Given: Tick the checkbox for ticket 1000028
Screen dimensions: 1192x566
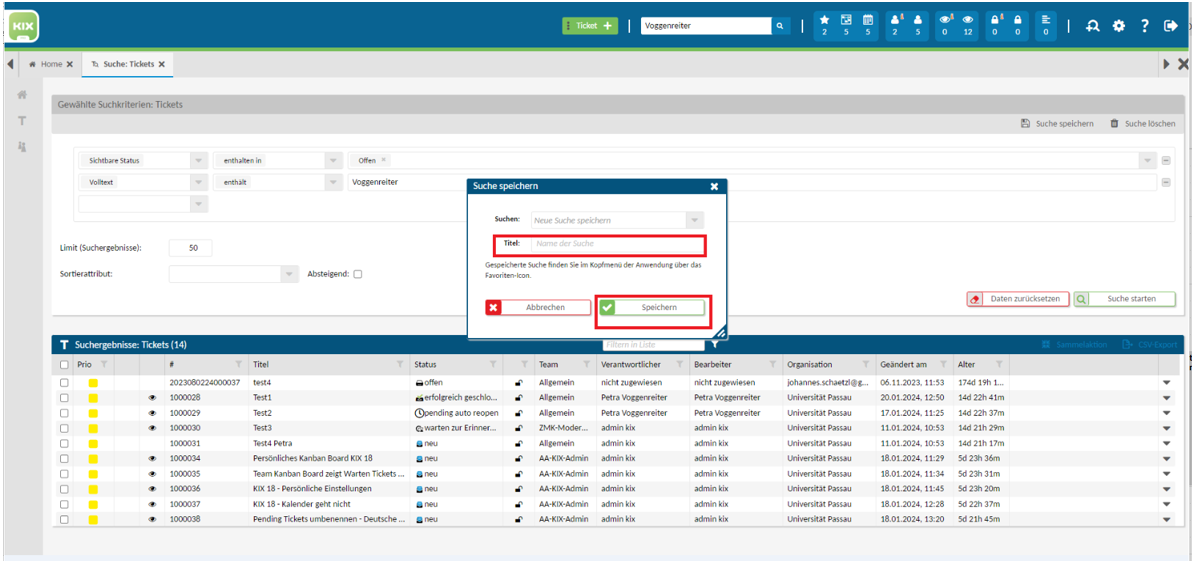Looking at the screenshot, I should pos(65,397).
